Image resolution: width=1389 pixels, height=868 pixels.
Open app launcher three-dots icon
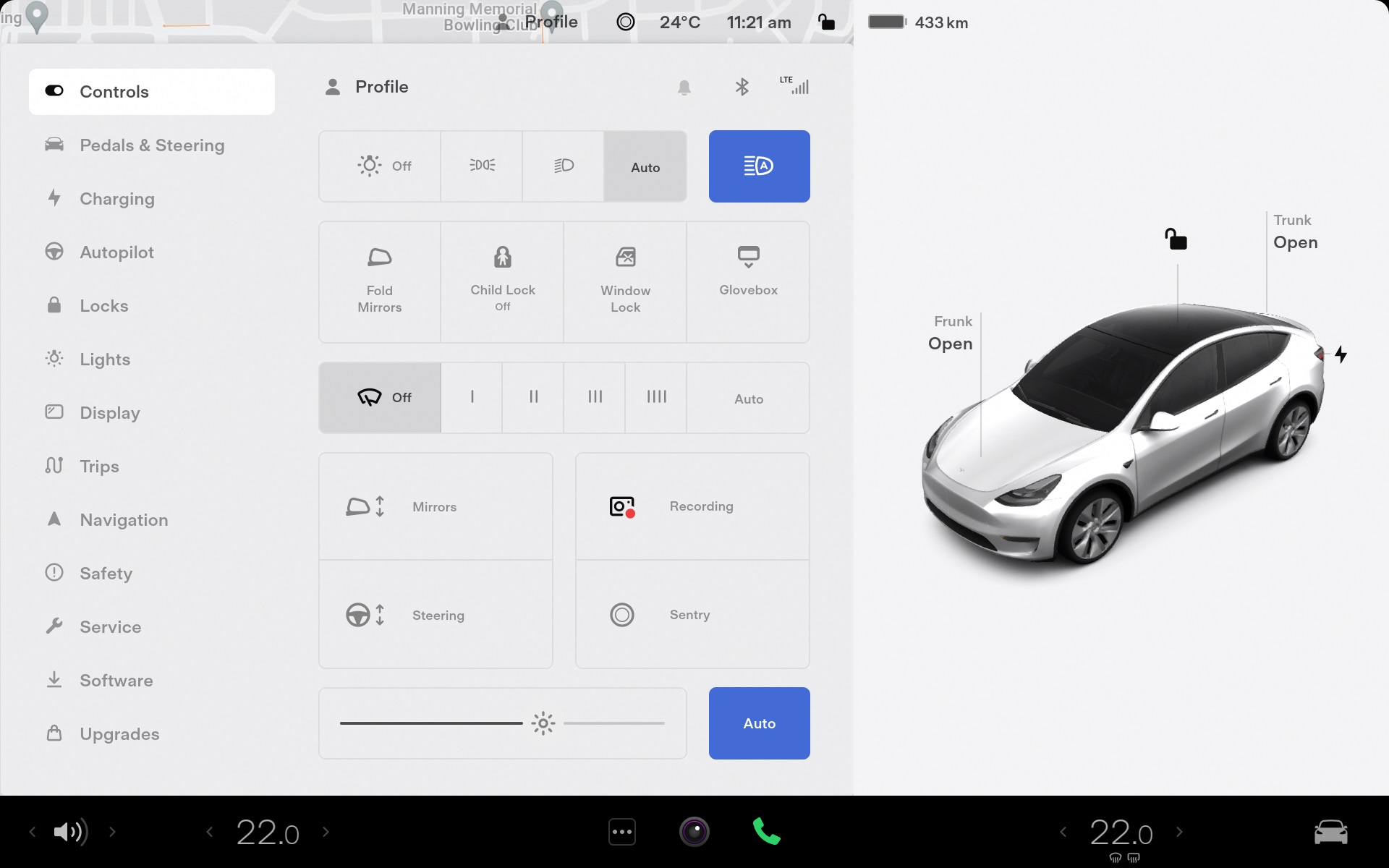point(622,832)
